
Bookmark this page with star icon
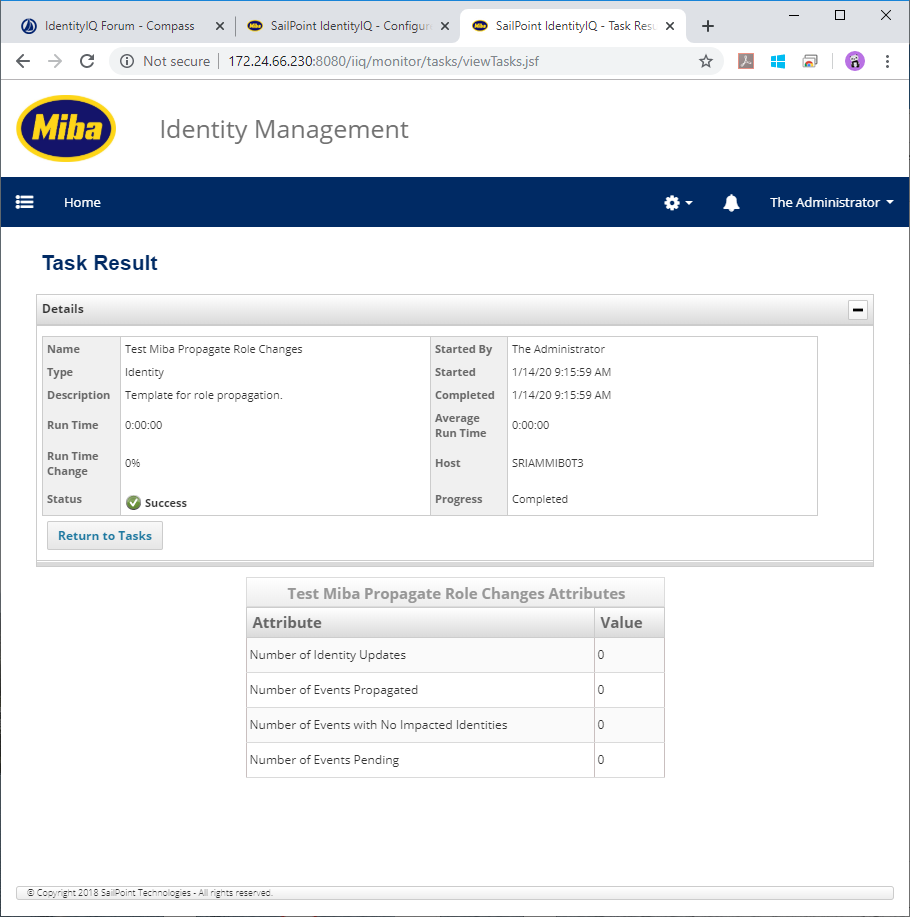point(706,61)
